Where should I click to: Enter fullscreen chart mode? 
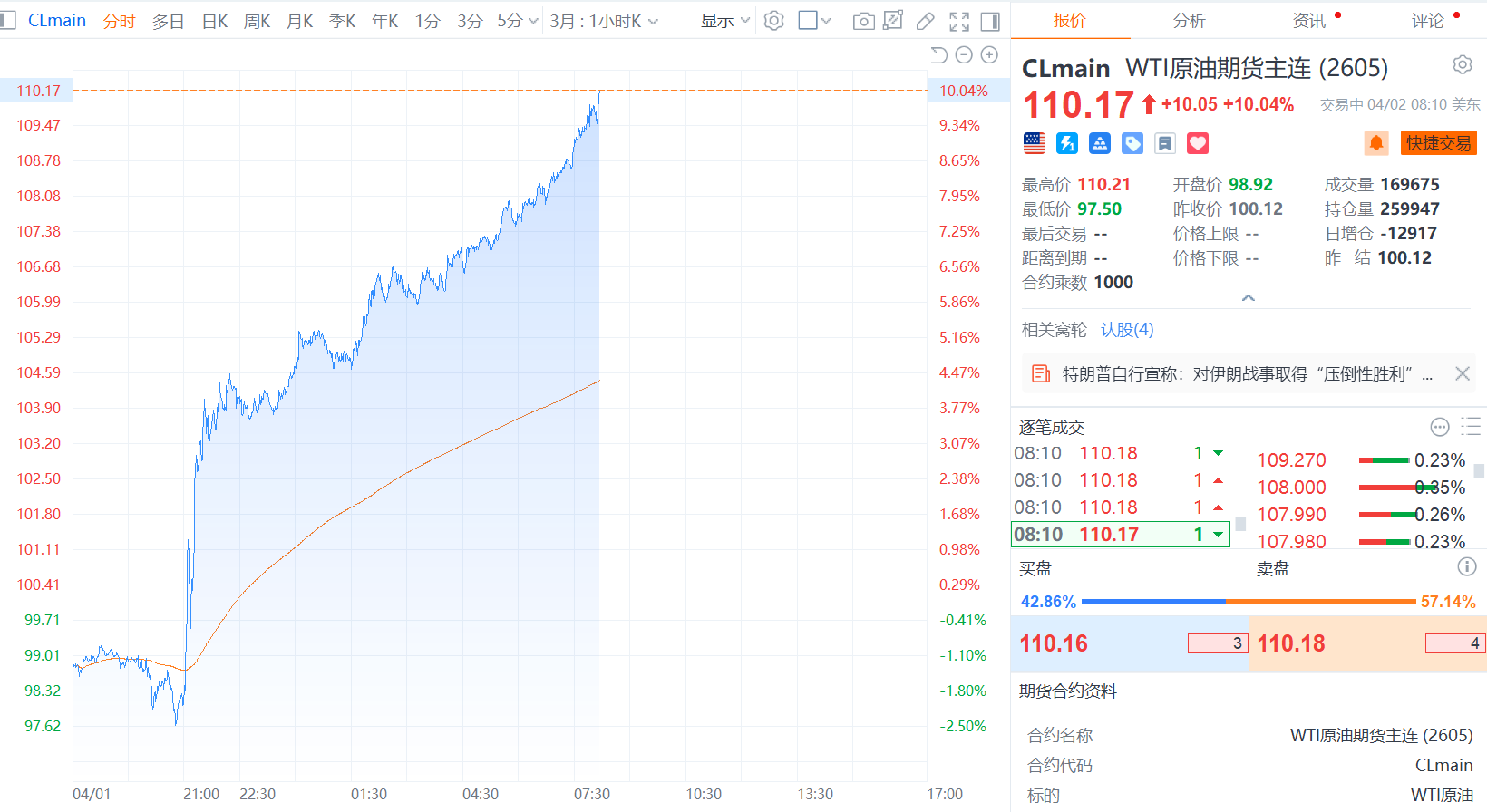[x=958, y=21]
